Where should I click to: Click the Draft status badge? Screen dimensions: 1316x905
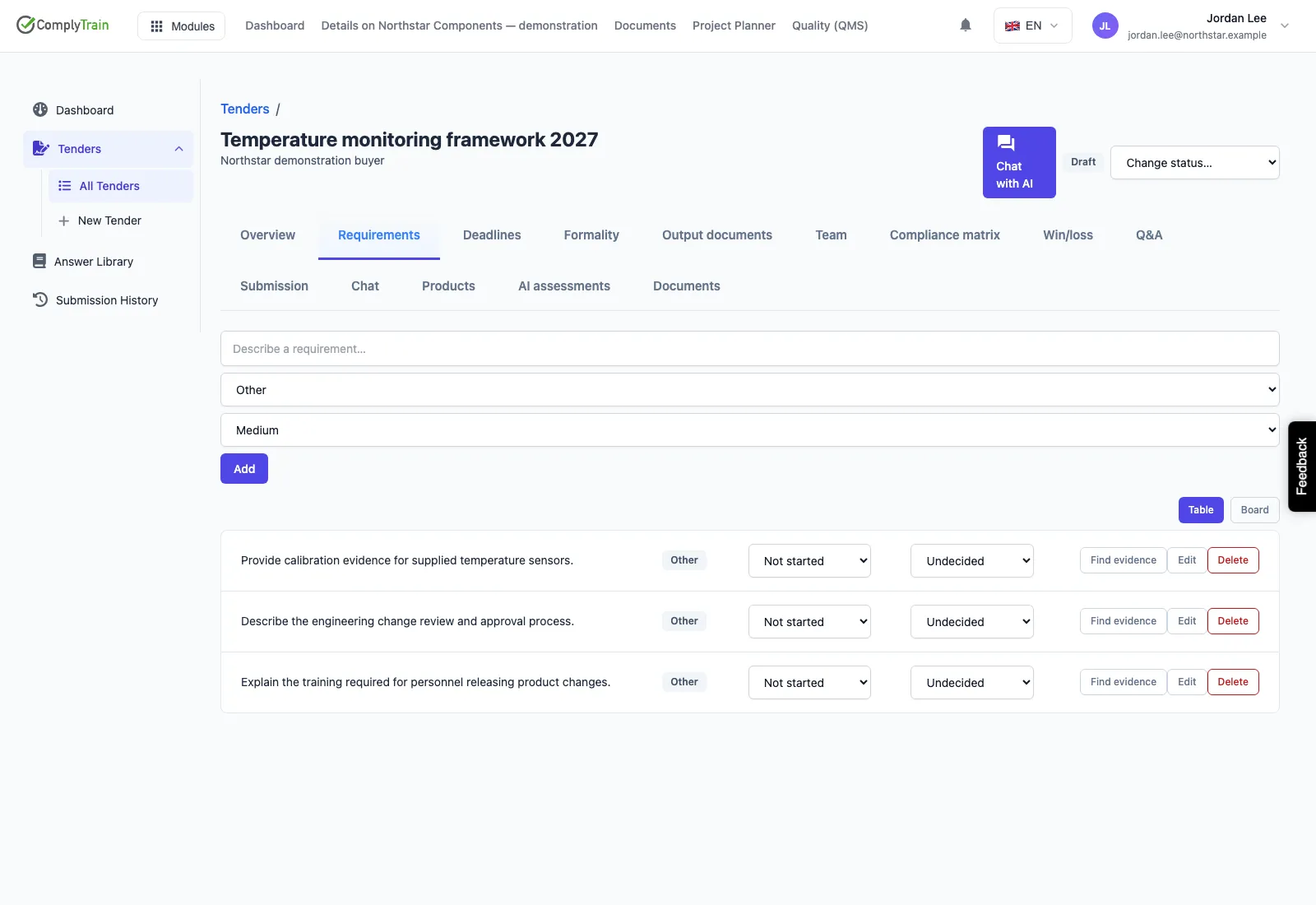tap(1083, 161)
